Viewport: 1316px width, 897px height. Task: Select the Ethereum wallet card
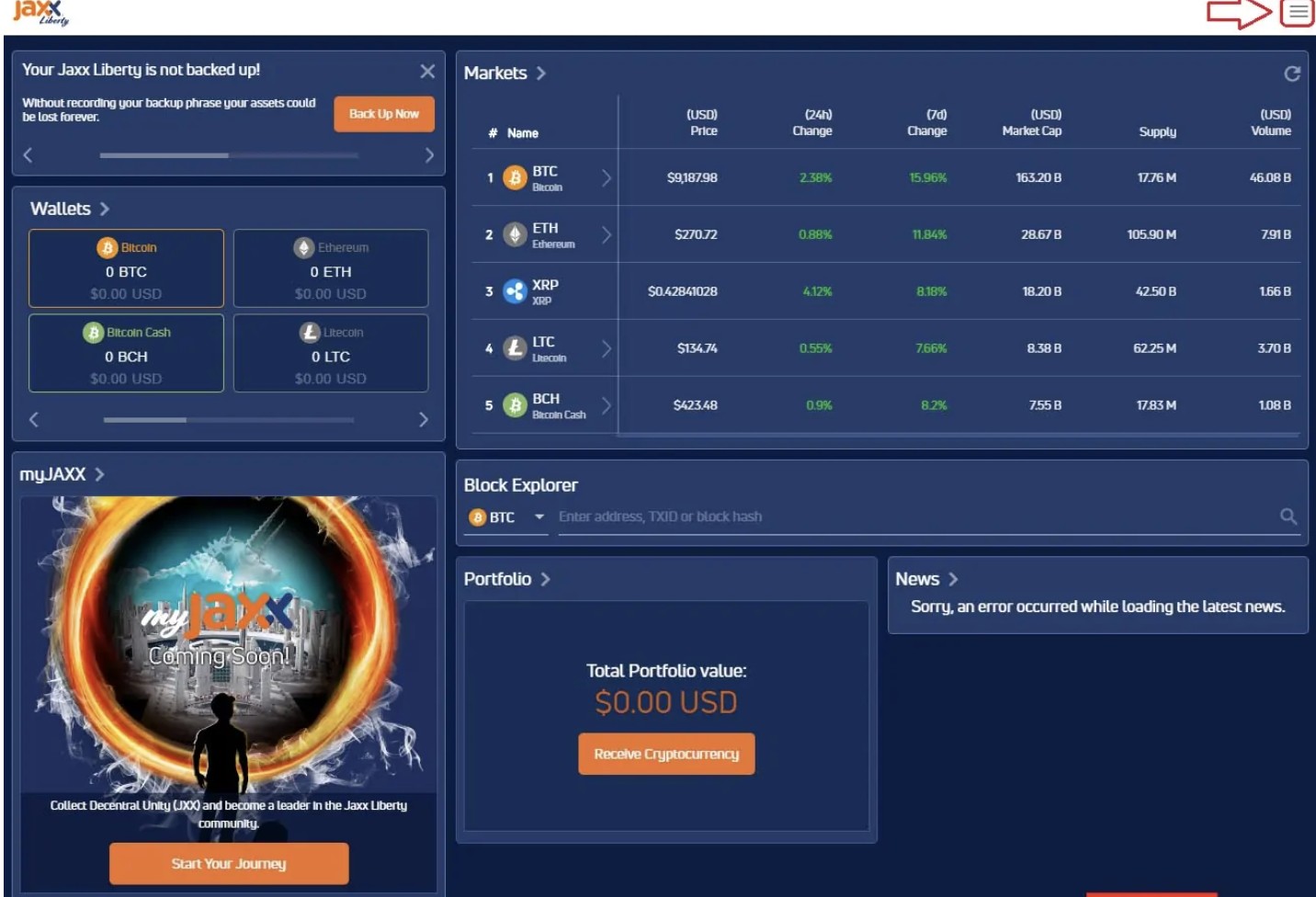pos(331,268)
